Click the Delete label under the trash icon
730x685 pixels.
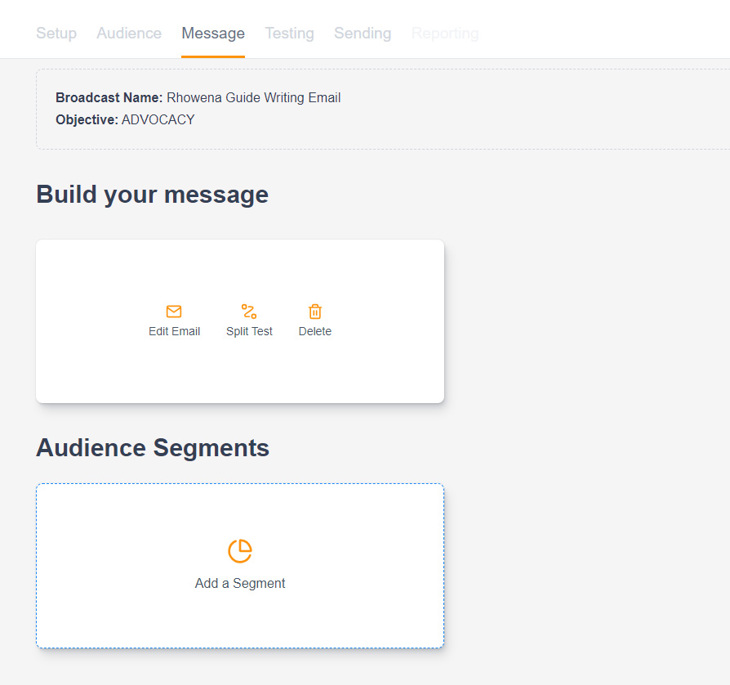[315, 331]
